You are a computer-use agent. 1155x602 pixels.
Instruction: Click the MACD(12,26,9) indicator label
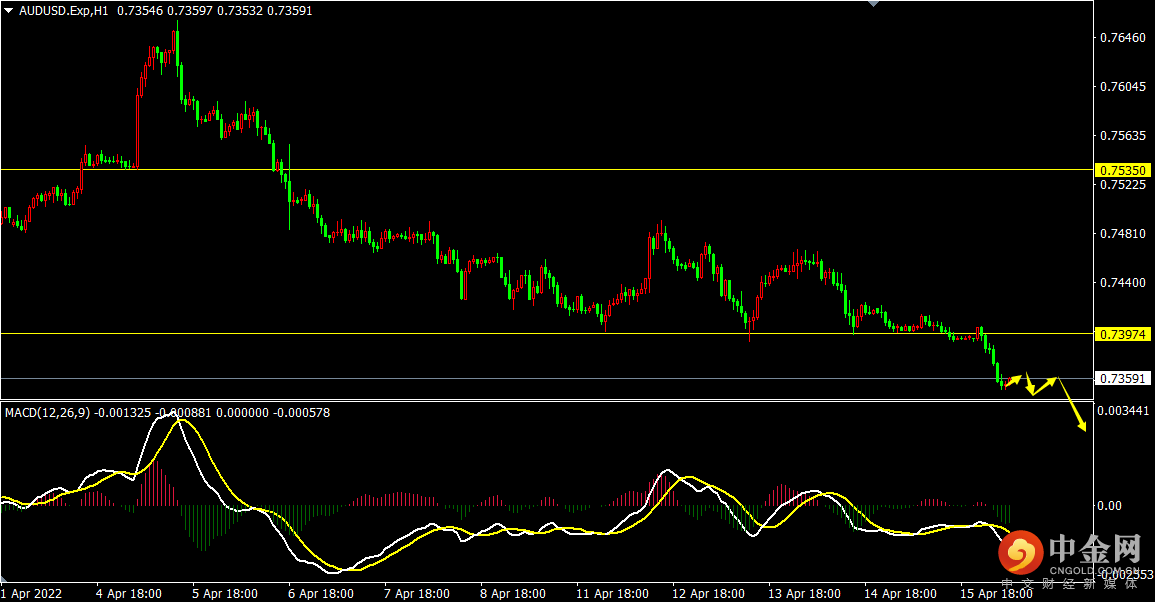tap(47, 412)
